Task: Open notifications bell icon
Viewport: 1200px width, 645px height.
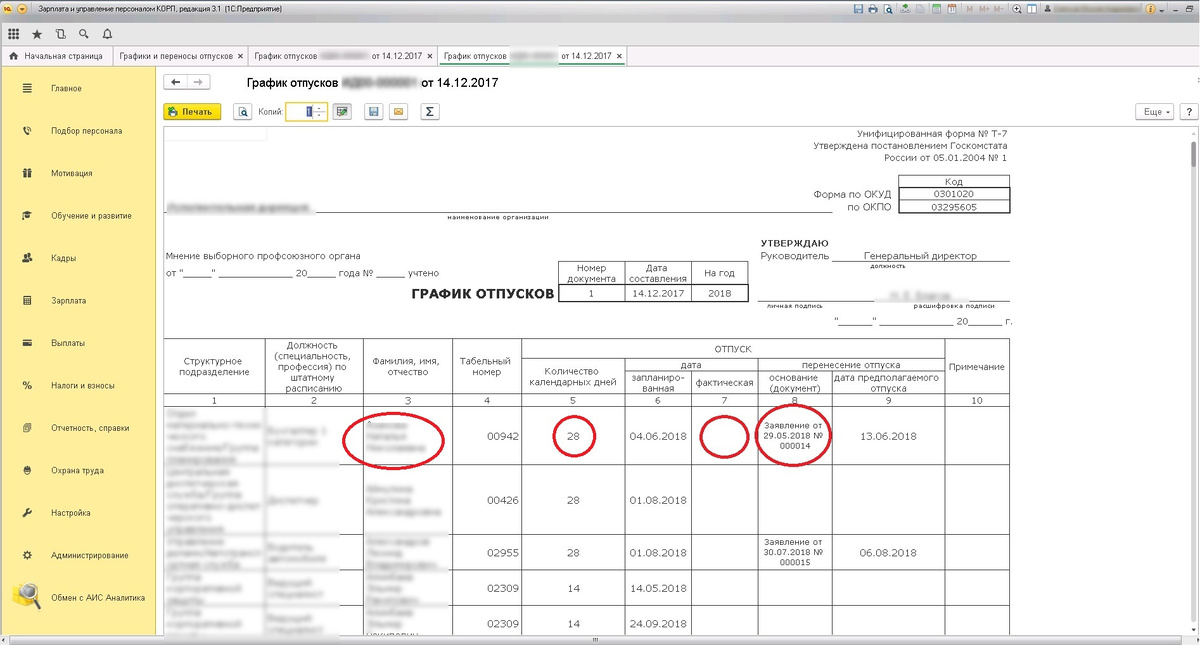Action: pos(107,34)
